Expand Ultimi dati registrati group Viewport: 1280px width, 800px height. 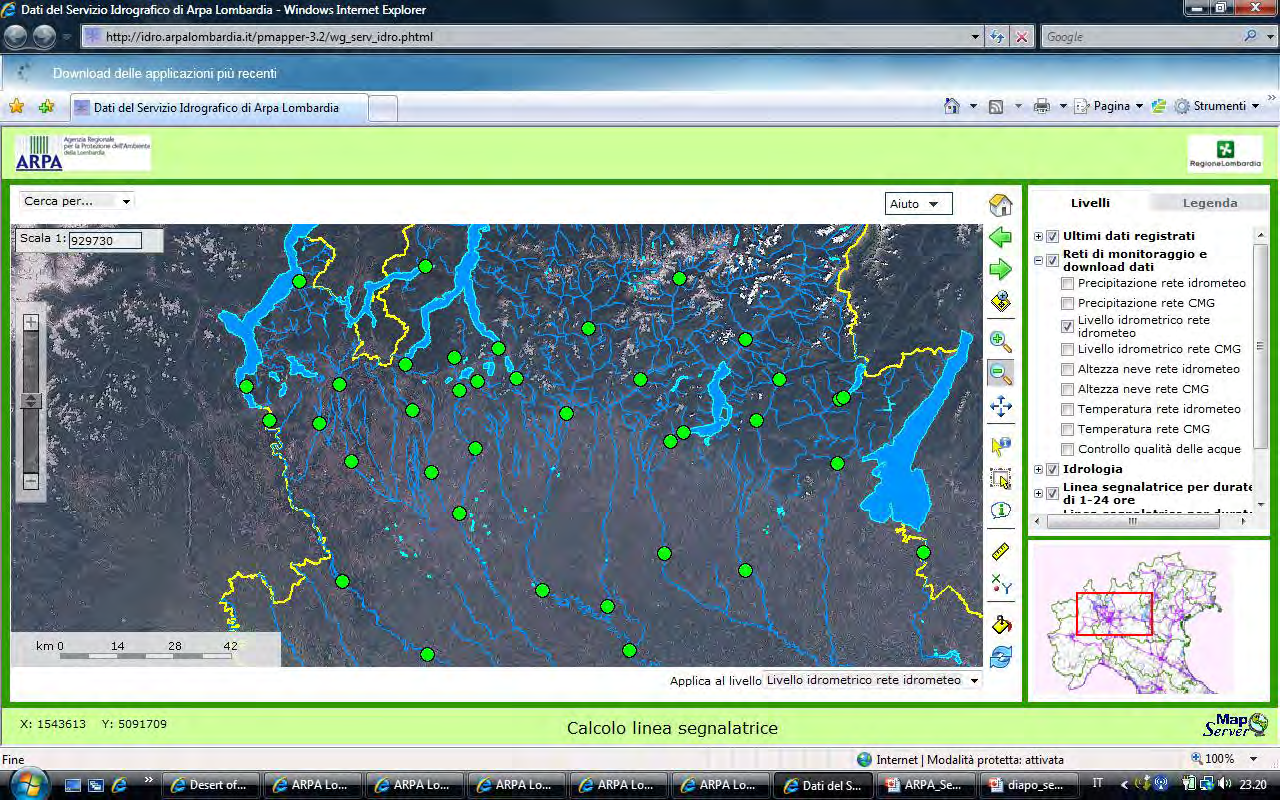click(x=1038, y=237)
